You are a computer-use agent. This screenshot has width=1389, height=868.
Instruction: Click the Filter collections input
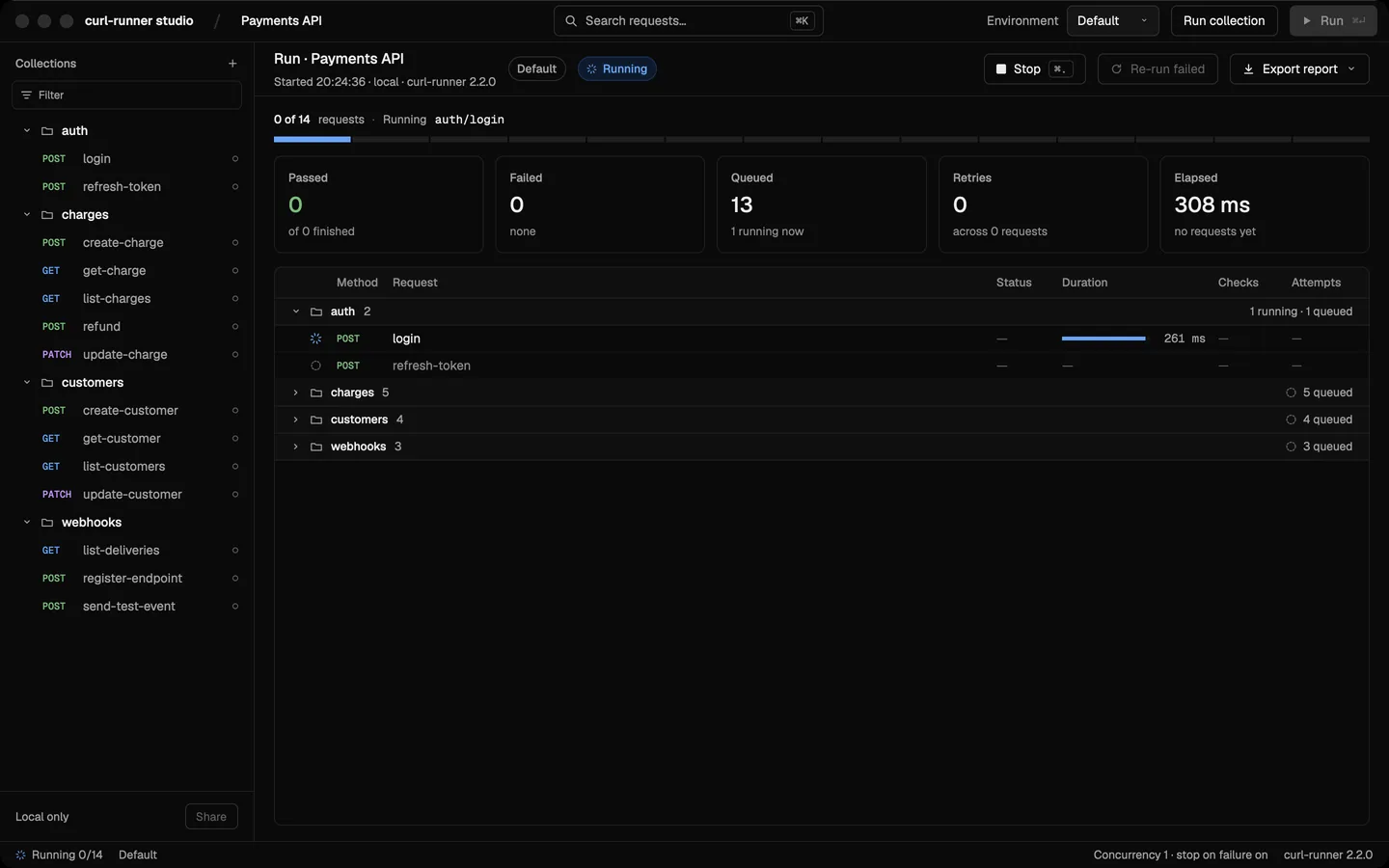126,95
